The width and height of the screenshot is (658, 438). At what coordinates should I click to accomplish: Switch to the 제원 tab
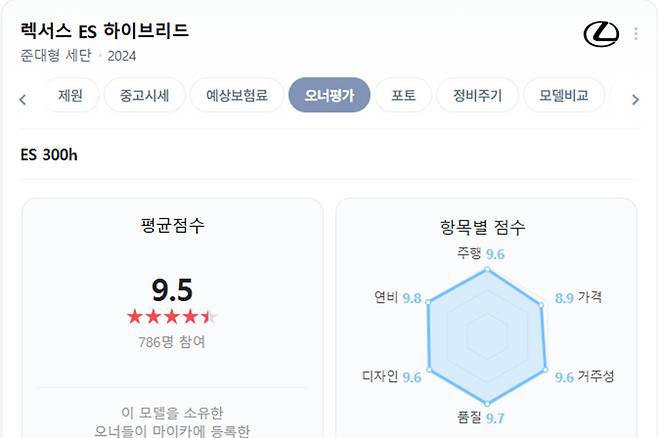(x=70, y=96)
